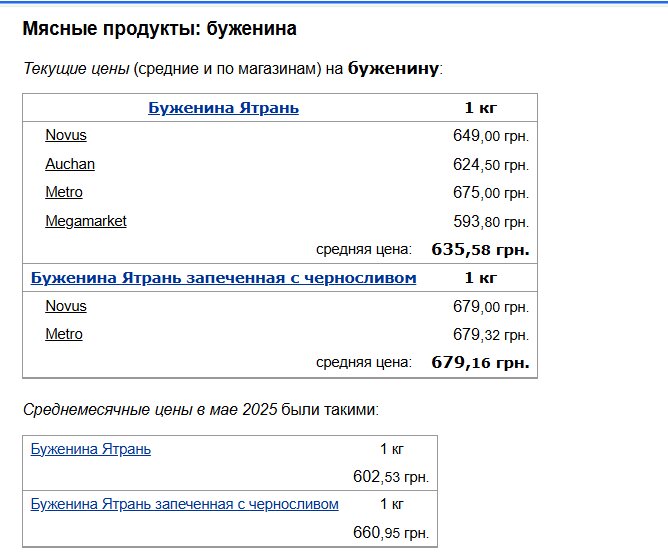
Task: Click the Среднемесячные цены в мае 2025 text
Action: coord(150,409)
